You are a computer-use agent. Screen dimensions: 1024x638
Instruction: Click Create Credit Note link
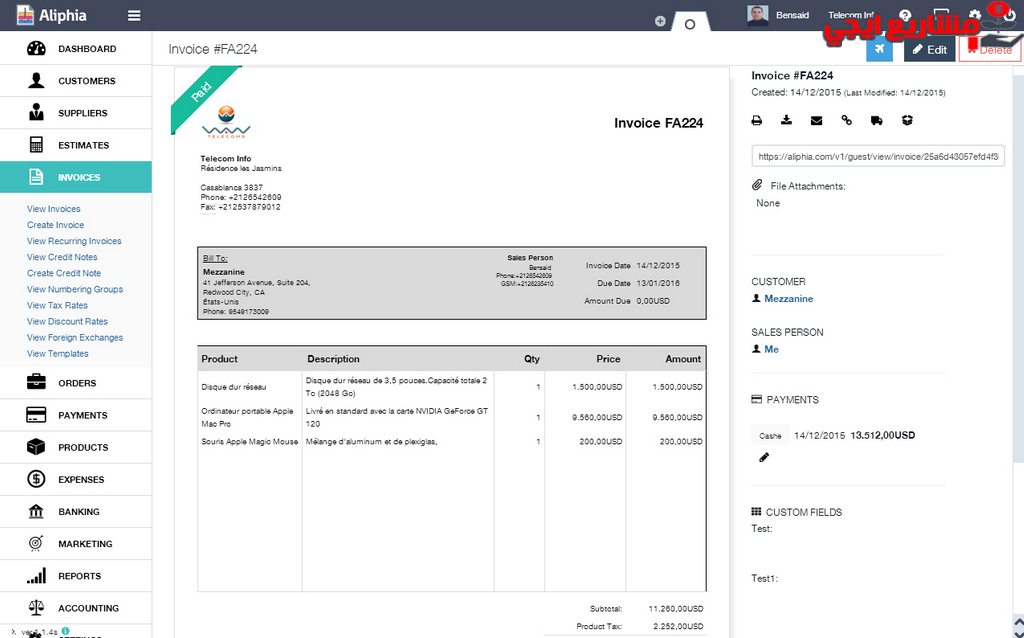tap(64, 273)
